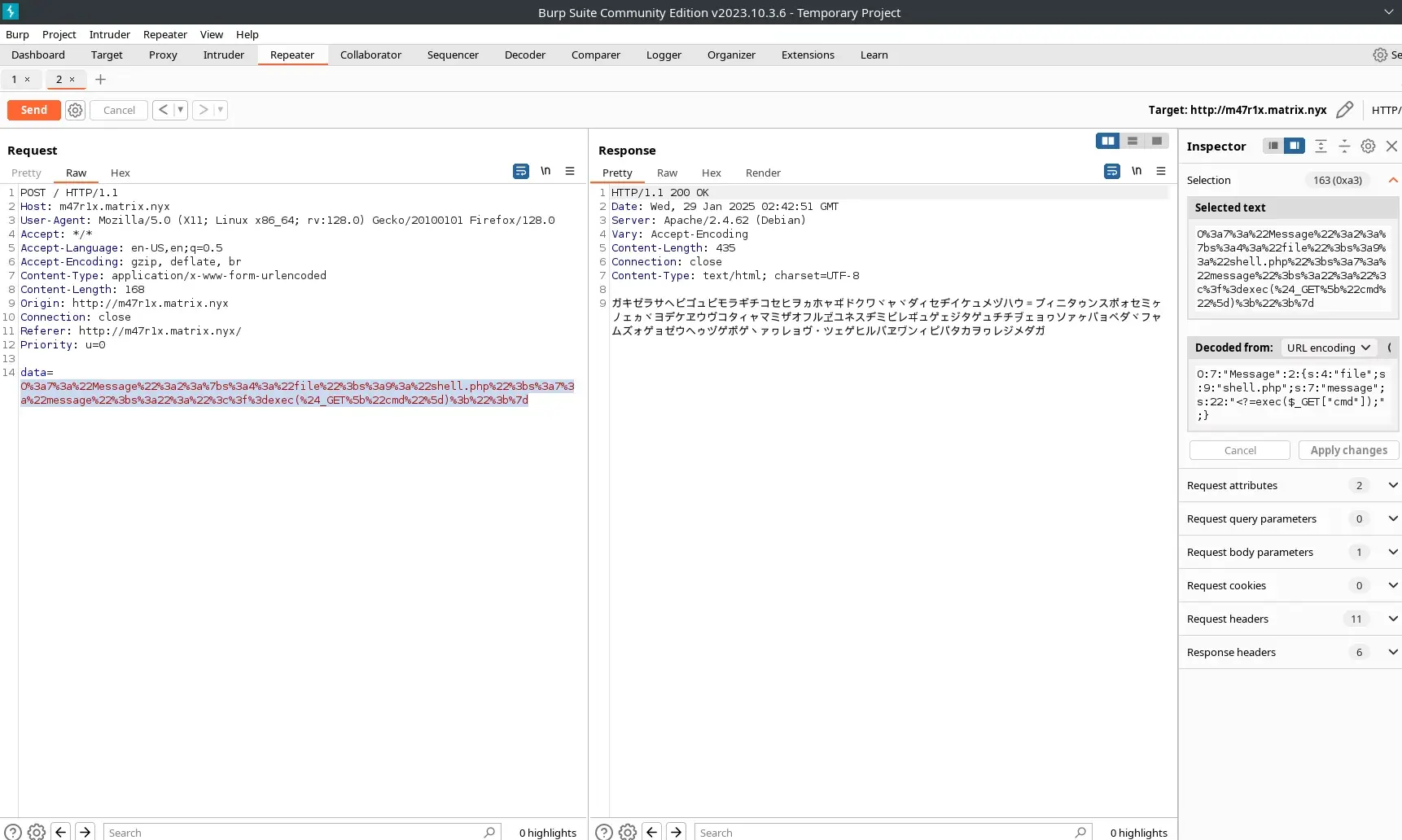1402x840 pixels.
Task: Go to previous request in history
Action: (x=163, y=110)
